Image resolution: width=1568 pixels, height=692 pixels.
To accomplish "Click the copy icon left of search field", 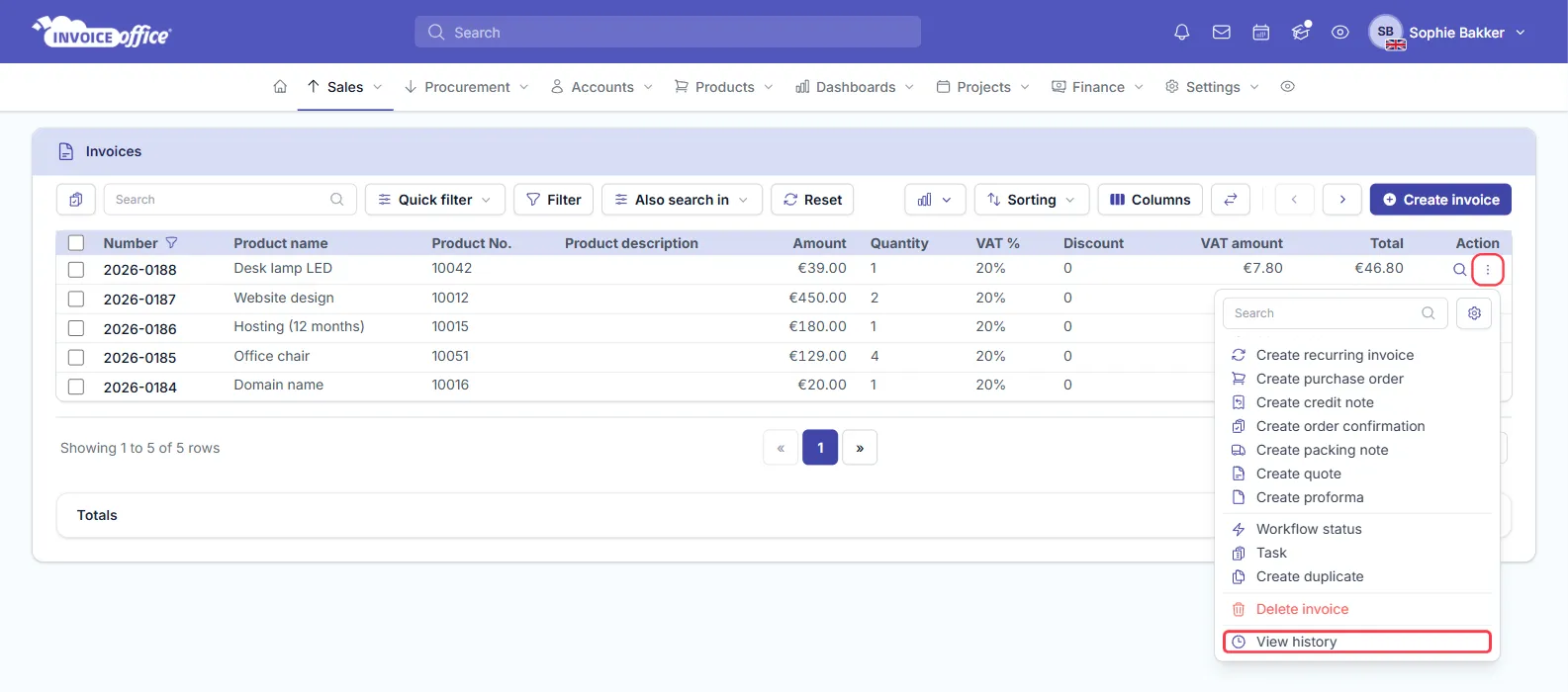I will pos(76,200).
